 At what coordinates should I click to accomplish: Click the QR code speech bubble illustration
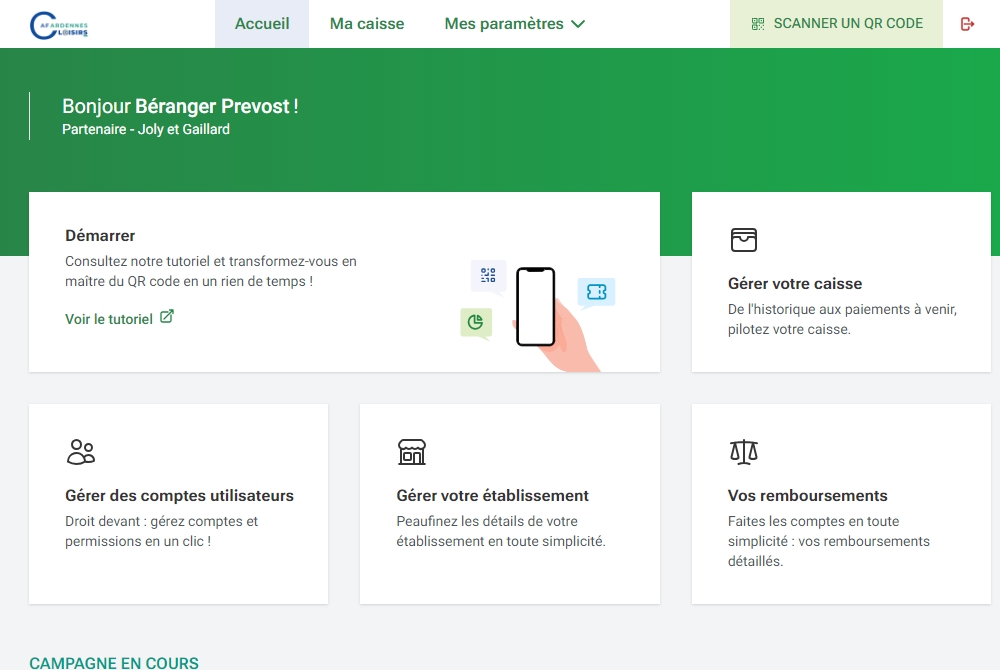coord(488,276)
